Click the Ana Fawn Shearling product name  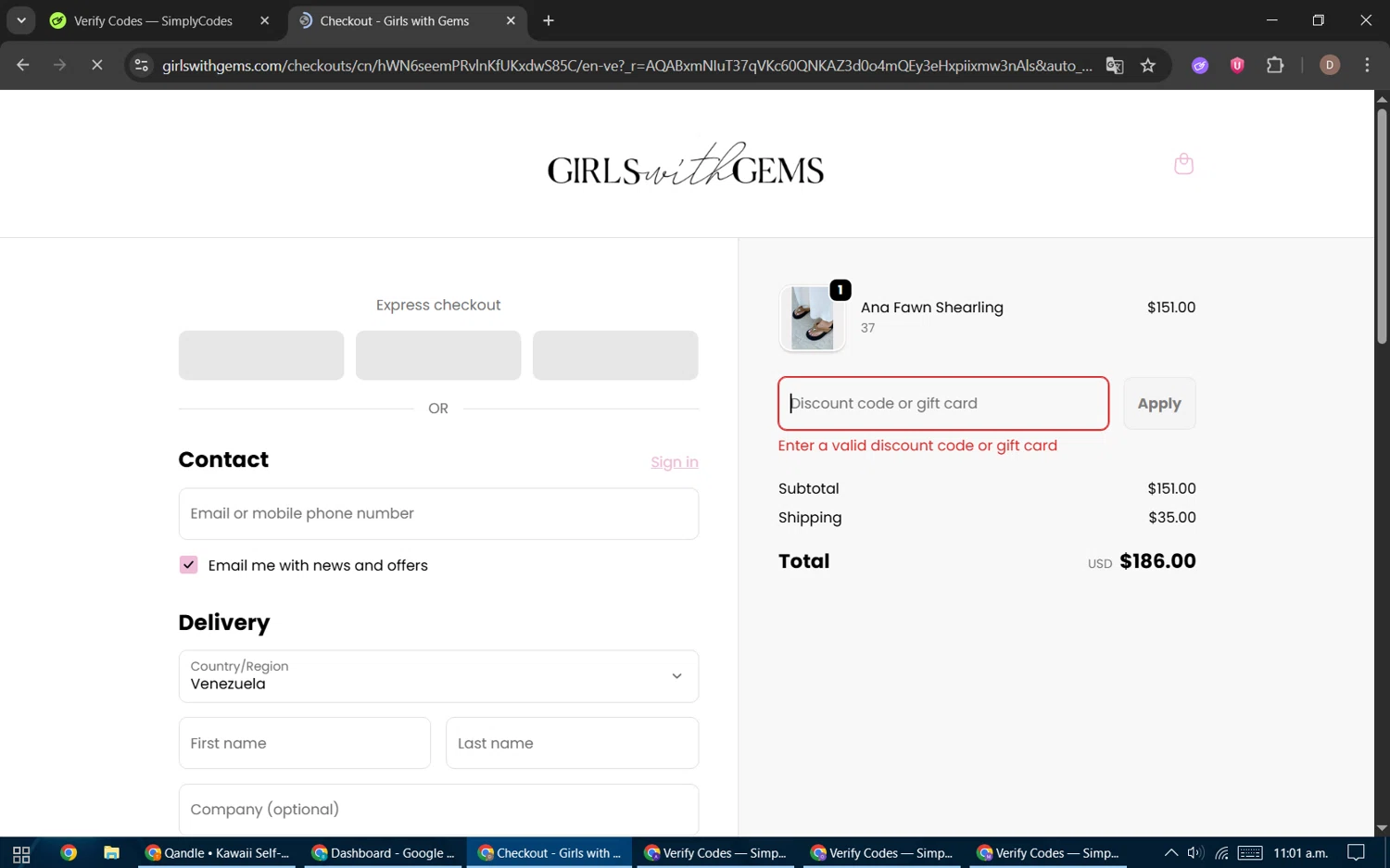point(932,308)
